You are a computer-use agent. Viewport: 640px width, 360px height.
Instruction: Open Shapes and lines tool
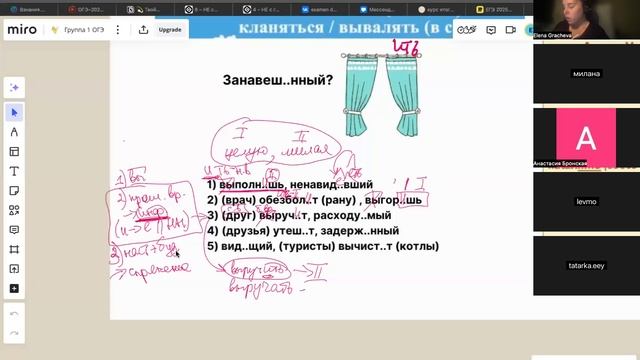pos(14,210)
